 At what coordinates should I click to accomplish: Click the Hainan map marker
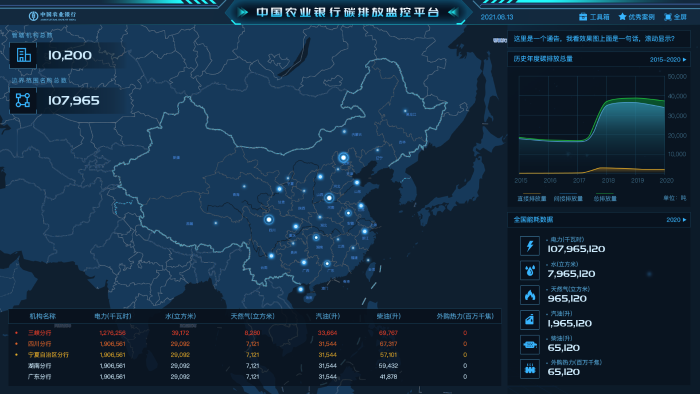(x=300, y=289)
